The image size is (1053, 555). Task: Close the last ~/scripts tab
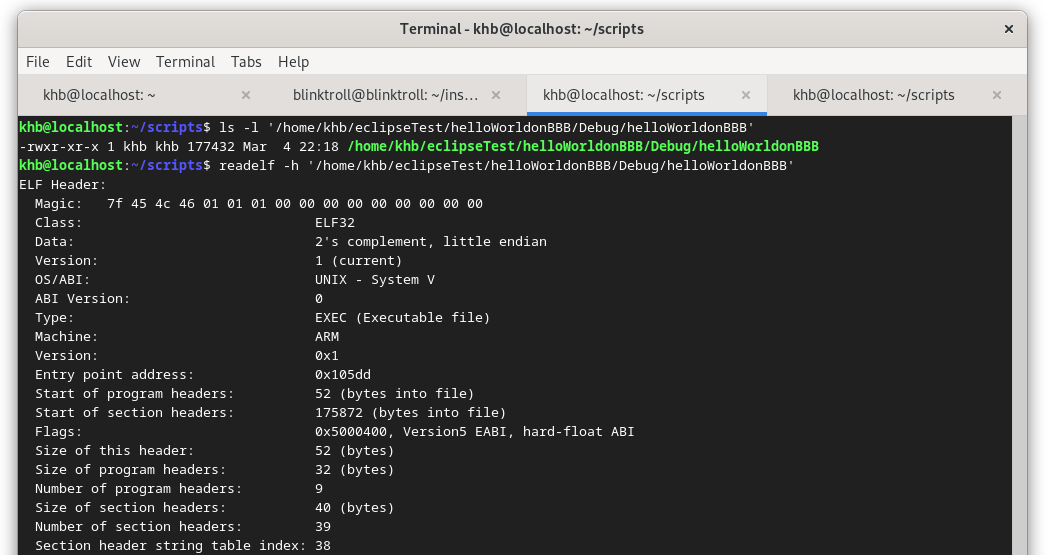tap(997, 95)
